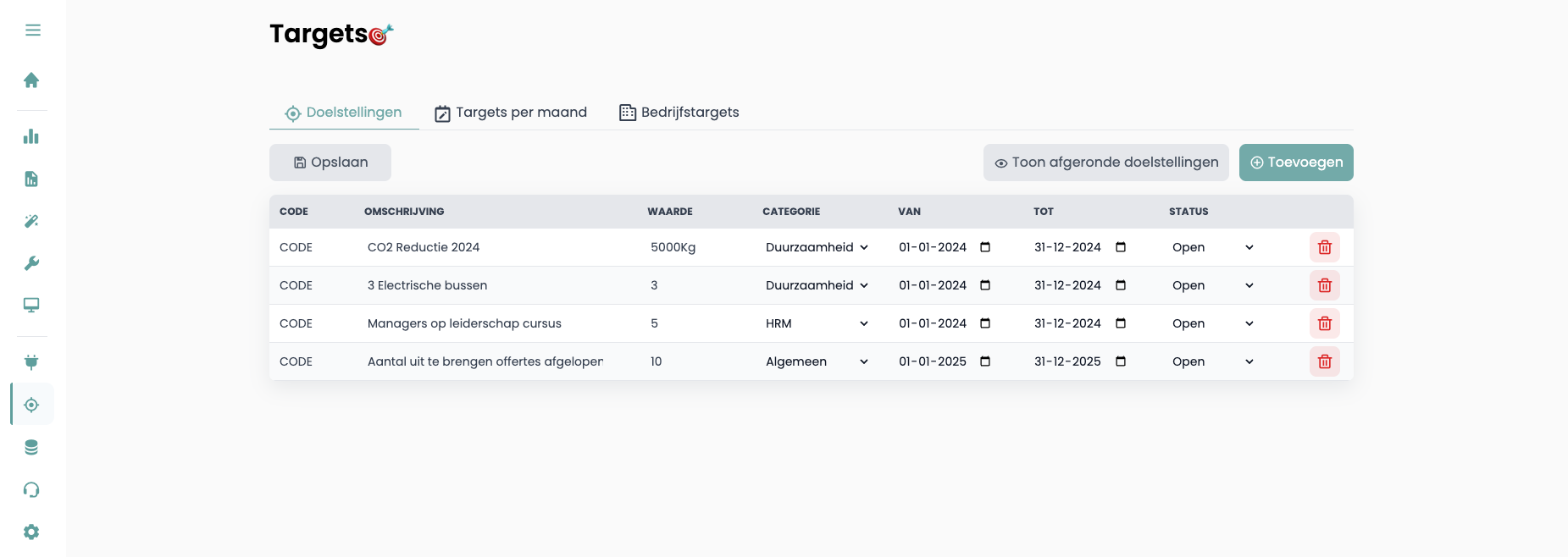This screenshot has width=1568, height=557.
Task: Open support via headset icon
Action: click(31, 489)
